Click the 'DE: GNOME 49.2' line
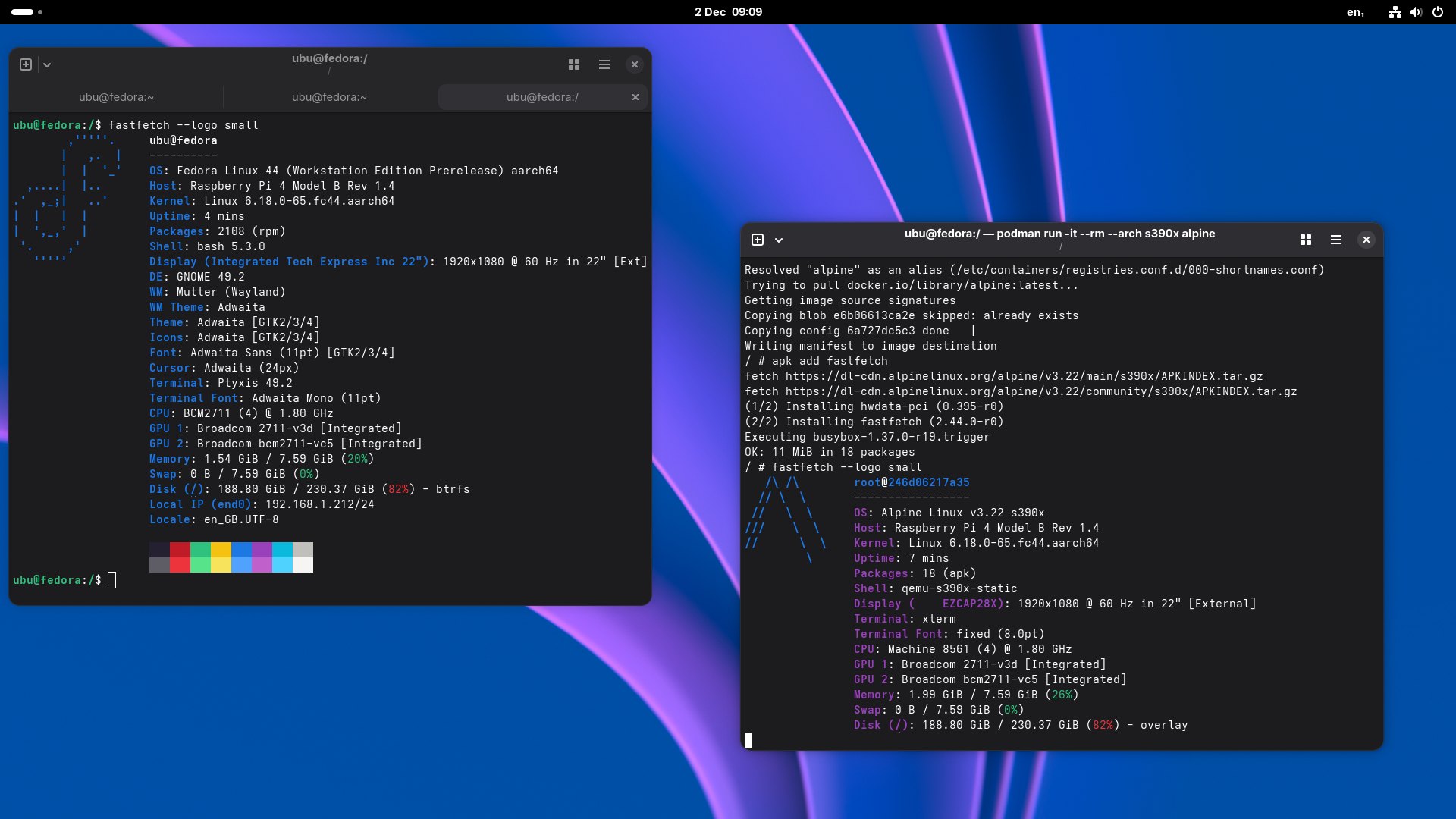The width and height of the screenshot is (1456, 819). click(196, 277)
